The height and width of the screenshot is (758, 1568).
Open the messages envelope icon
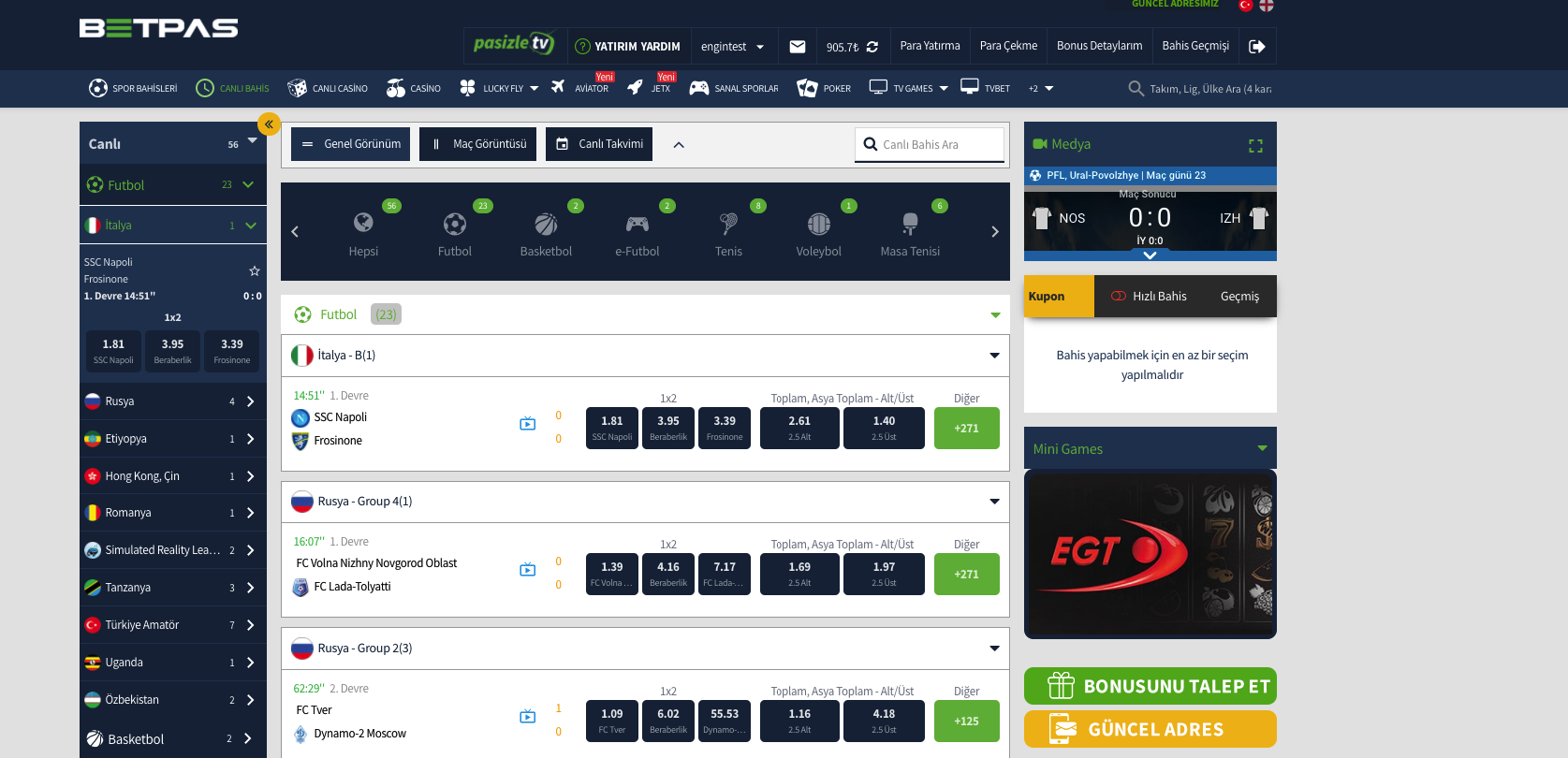coord(798,47)
